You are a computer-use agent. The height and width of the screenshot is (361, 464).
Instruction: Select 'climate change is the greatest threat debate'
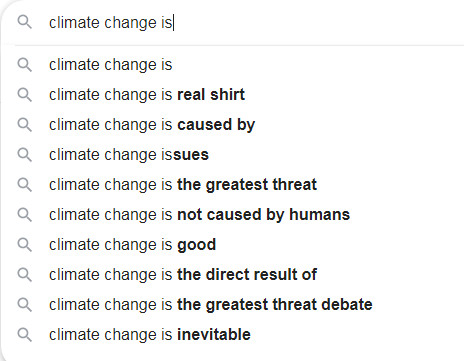tap(233, 305)
